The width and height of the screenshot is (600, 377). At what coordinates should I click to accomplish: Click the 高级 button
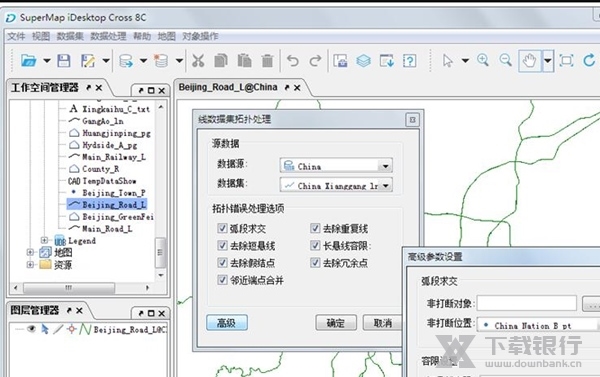pyautogui.click(x=227, y=323)
